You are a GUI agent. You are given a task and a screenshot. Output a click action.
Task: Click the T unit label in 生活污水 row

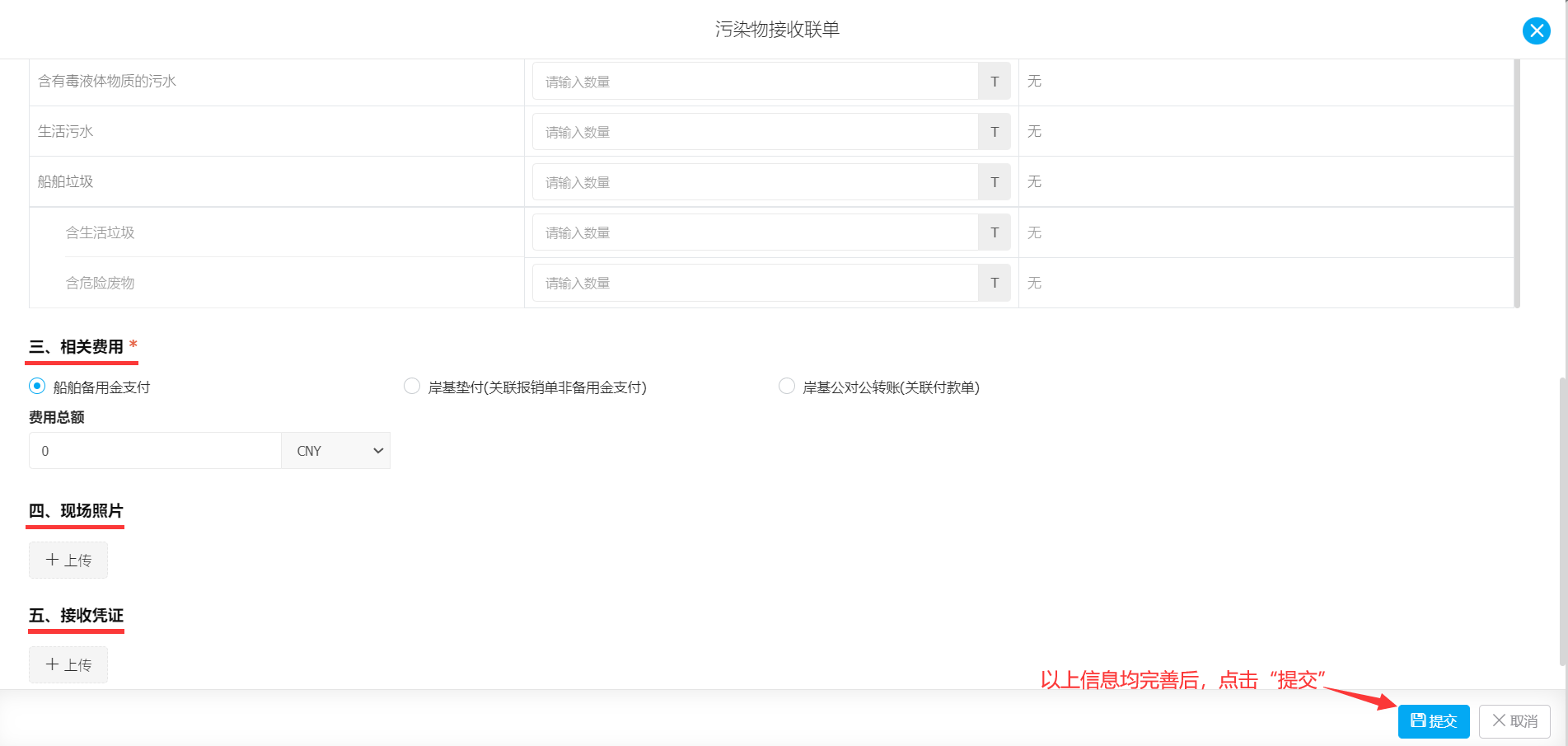coord(995,132)
